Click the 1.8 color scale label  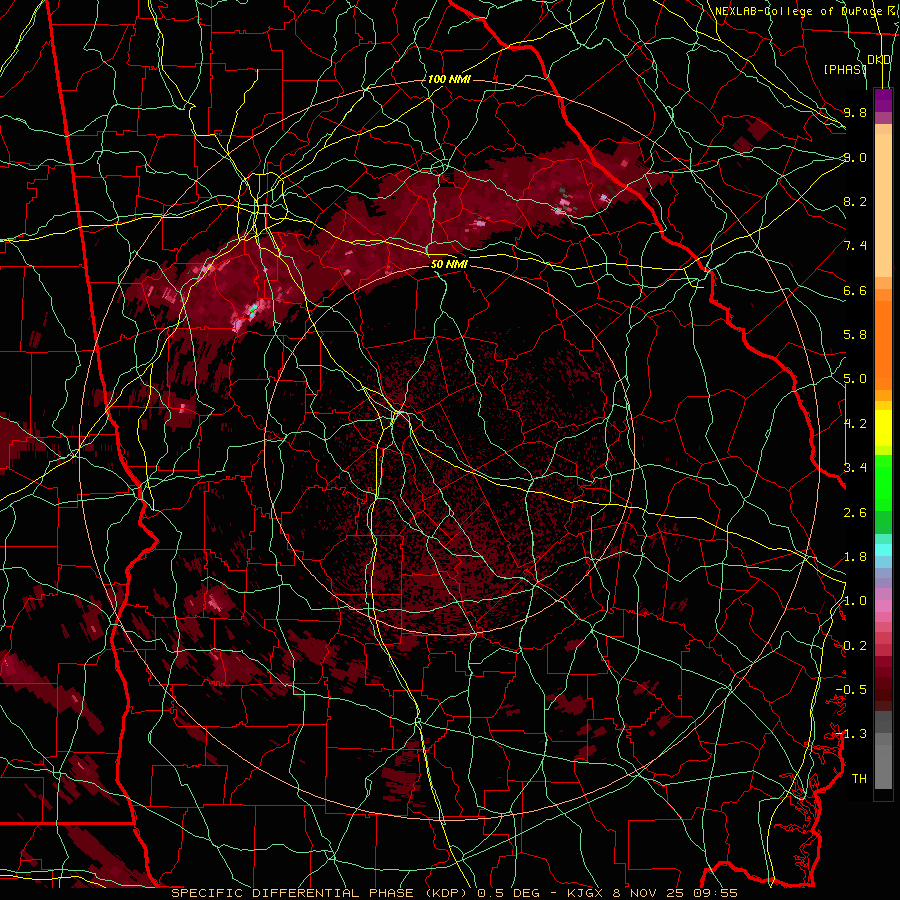tap(855, 557)
